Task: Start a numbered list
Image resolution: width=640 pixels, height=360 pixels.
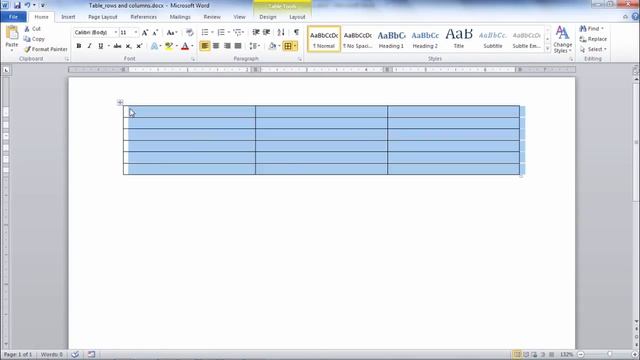Action: pos(221,32)
